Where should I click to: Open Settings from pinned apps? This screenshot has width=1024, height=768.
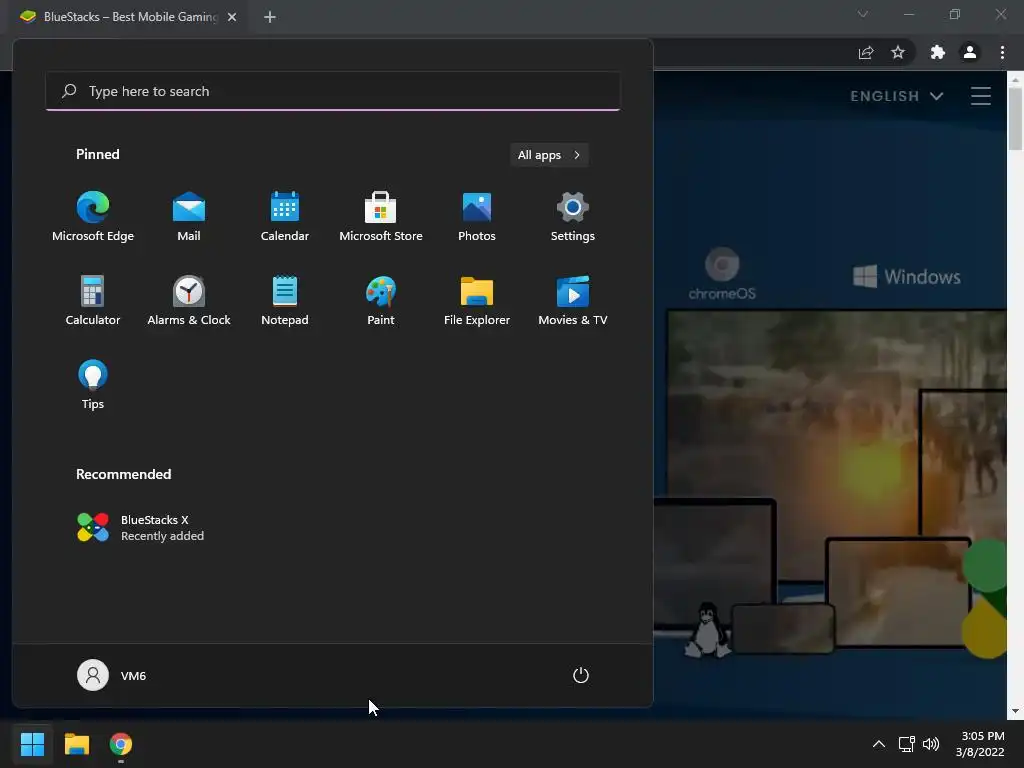pyautogui.click(x=573, y=217)
